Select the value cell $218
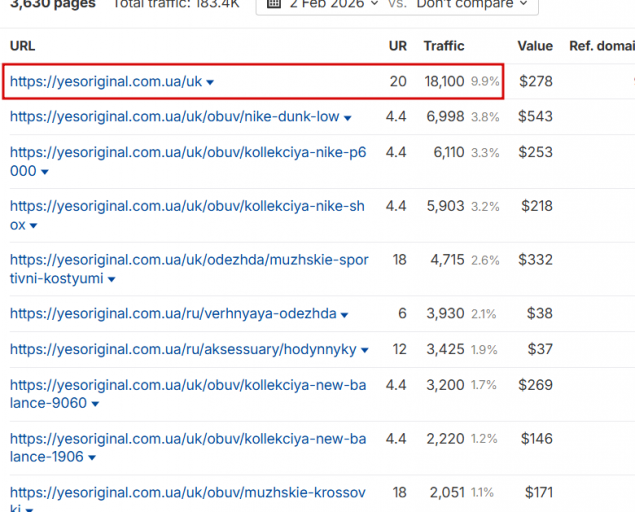The height and width of the screenshot is (512, 635). [x=537, y=206]
